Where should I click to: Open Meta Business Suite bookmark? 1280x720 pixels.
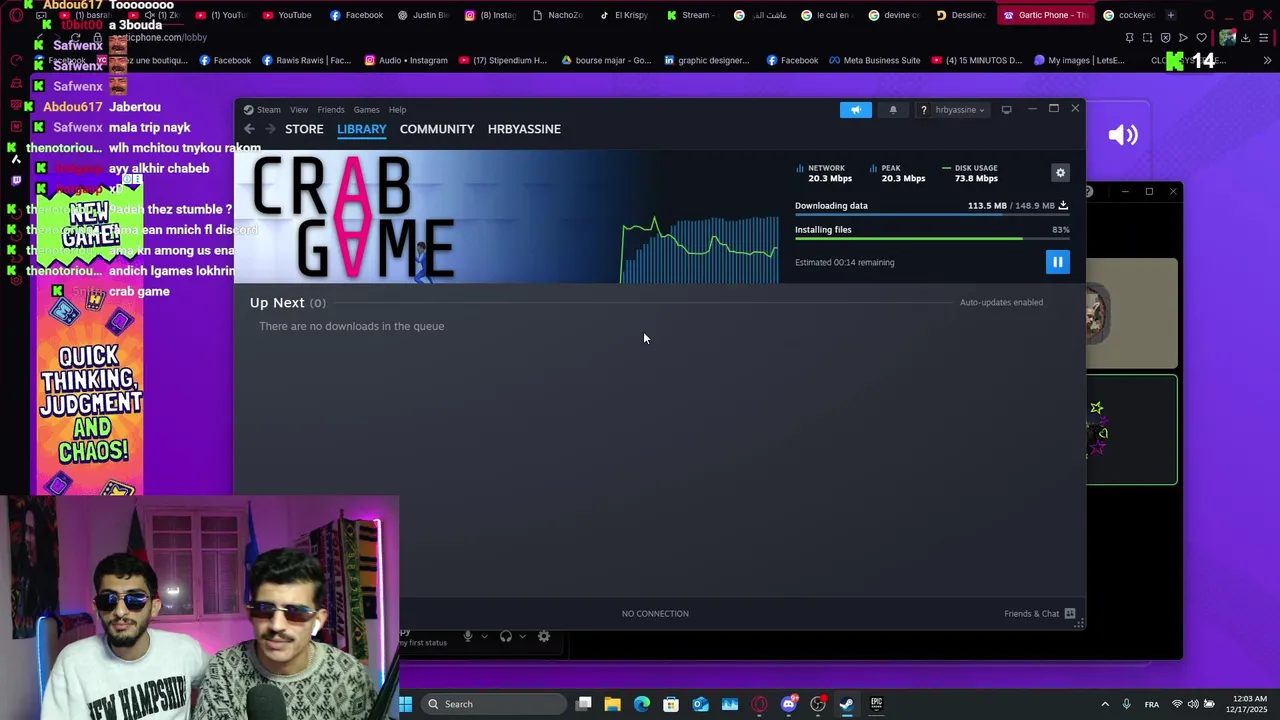873,61
